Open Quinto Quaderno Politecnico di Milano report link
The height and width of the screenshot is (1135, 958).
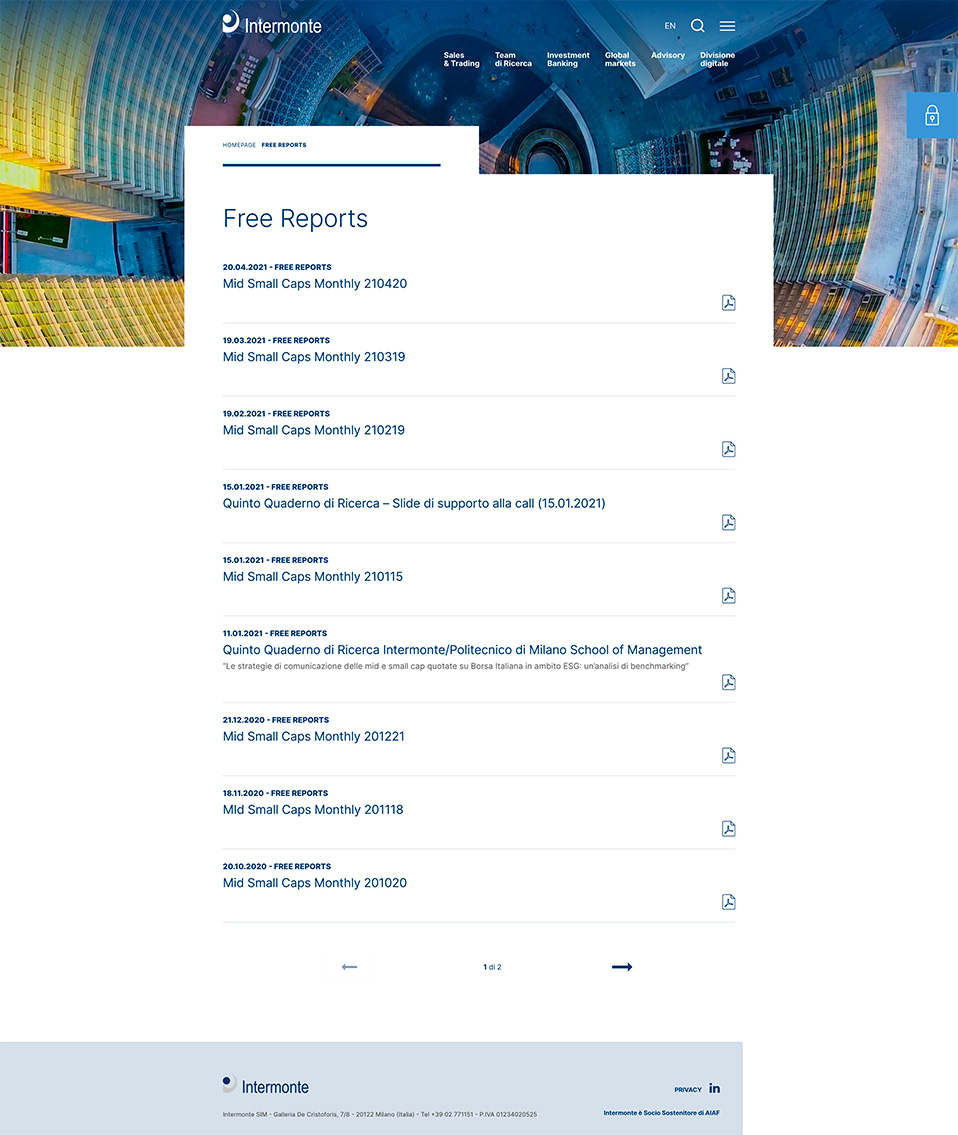point(462,650)
